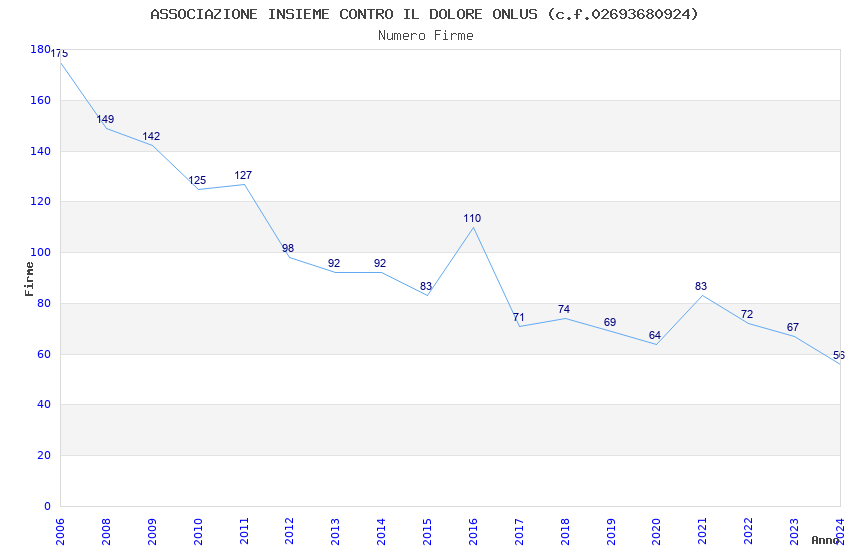Click x-axis year 2020
Image resolution: width=850 pixels, height=550 pixels.
656,532
